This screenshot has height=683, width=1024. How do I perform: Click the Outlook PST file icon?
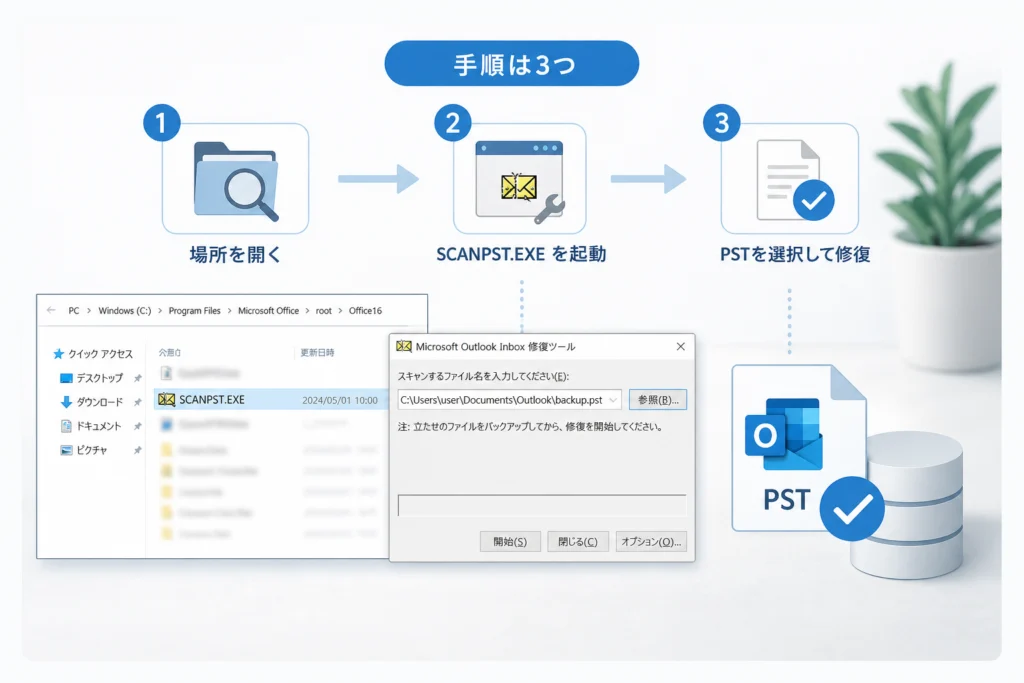point(799,448)
